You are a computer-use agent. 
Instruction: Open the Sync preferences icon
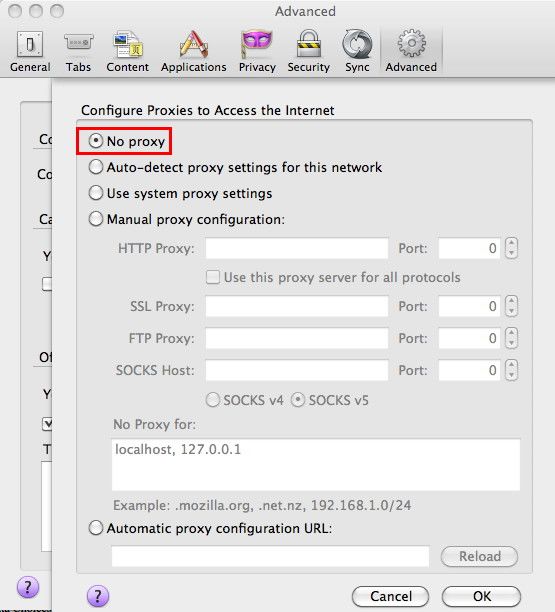[357, 44]
